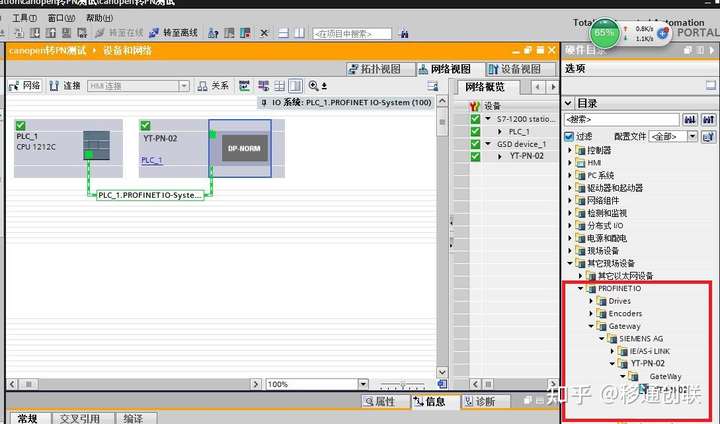Click the Network (网络) mode button
The image size is (720, 424).
(x=25, y=85)
